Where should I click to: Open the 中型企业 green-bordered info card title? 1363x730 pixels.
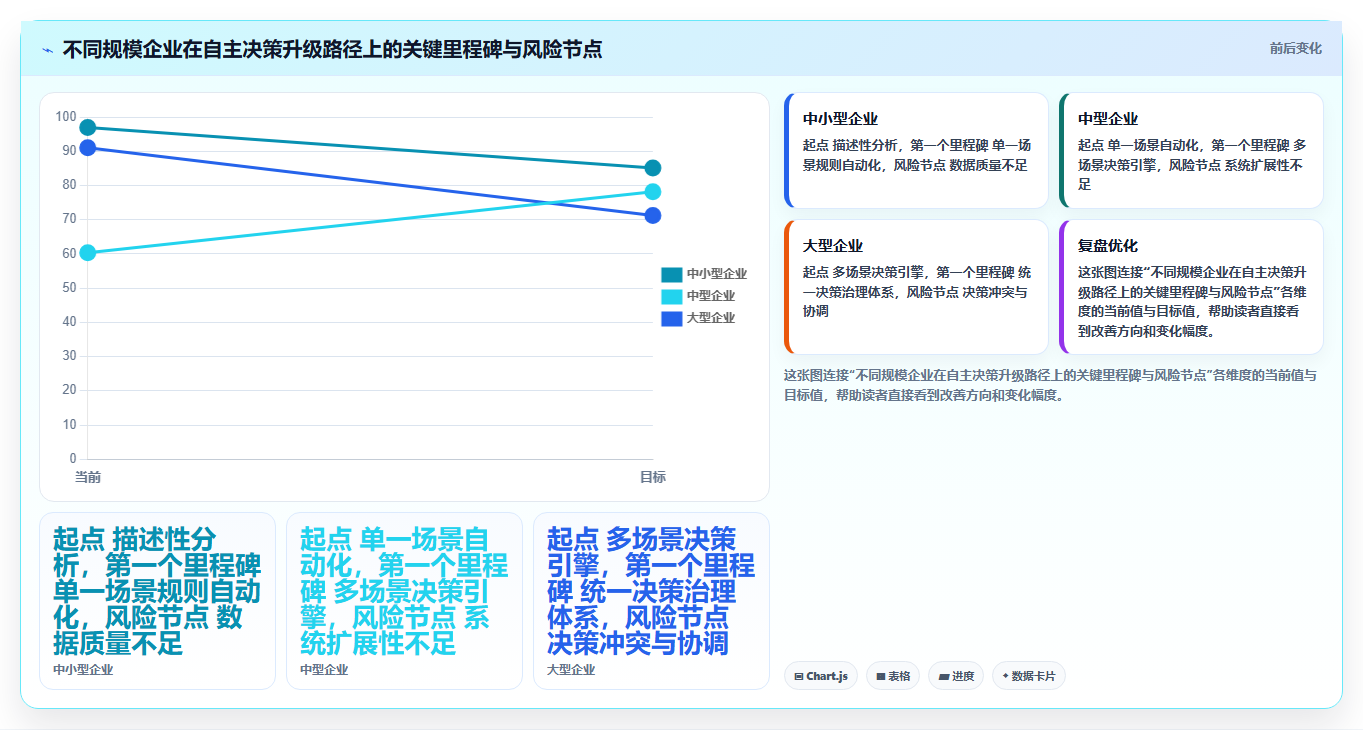1108,119
